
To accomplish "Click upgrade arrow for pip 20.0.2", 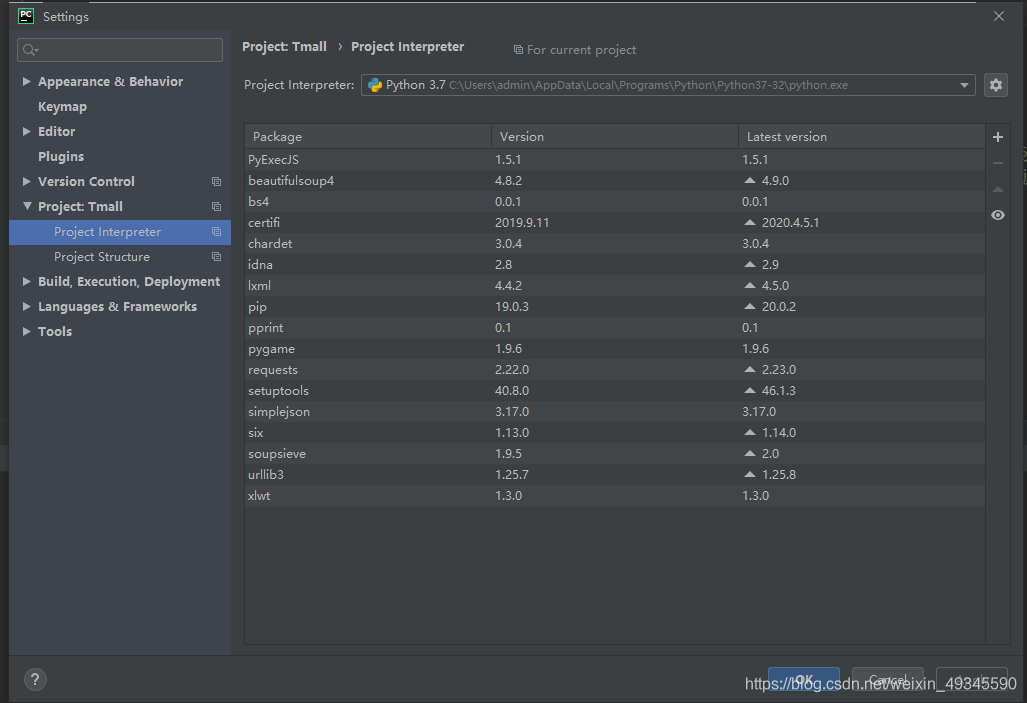I will 750,306.
